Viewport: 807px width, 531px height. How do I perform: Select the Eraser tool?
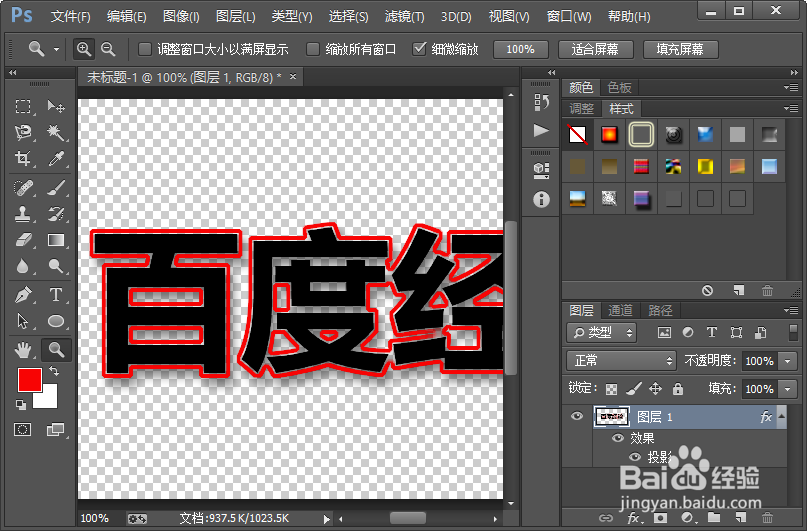click(x=23, y=240)
